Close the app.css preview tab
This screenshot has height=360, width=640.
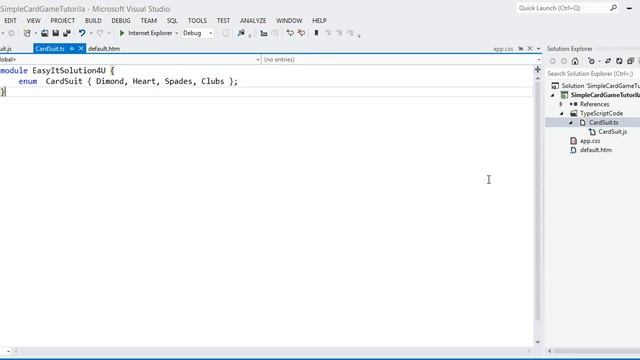(x=530, y=49)
